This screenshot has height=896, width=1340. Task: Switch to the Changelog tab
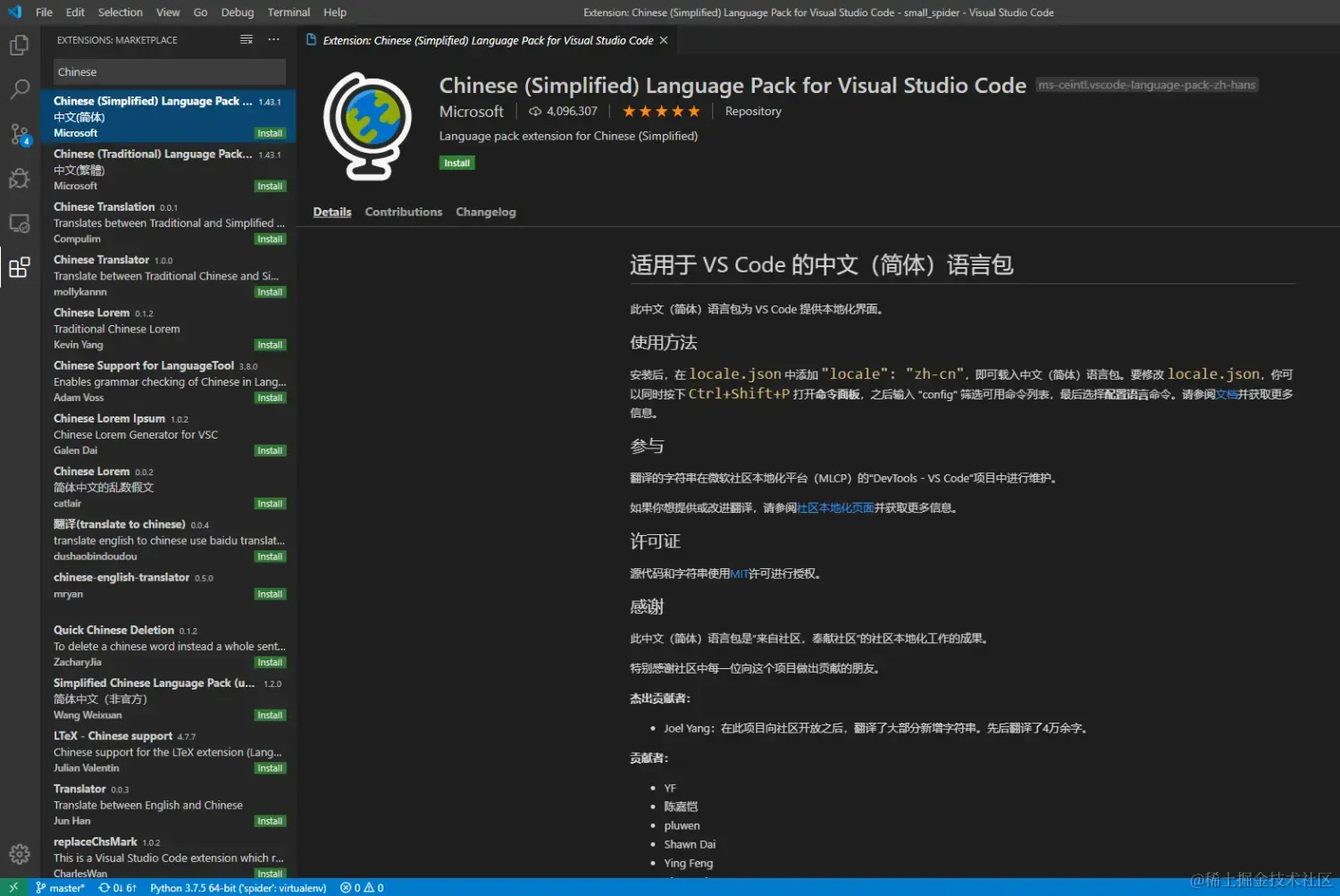tap(486, 212)
